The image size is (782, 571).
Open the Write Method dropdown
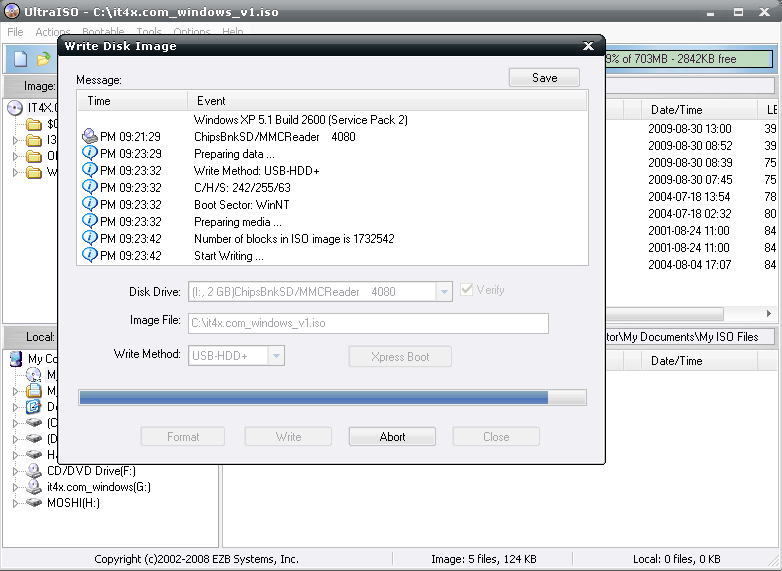[276, 356]
